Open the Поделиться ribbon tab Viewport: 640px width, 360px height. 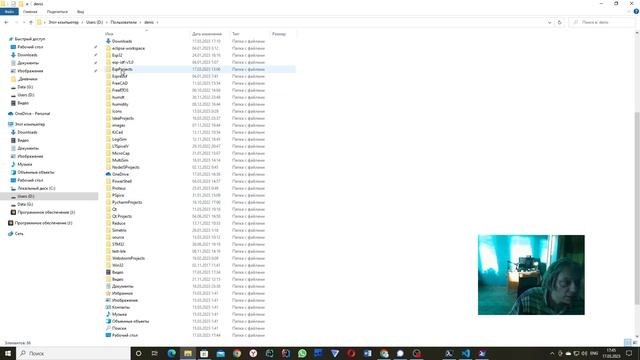coord(57,12)
